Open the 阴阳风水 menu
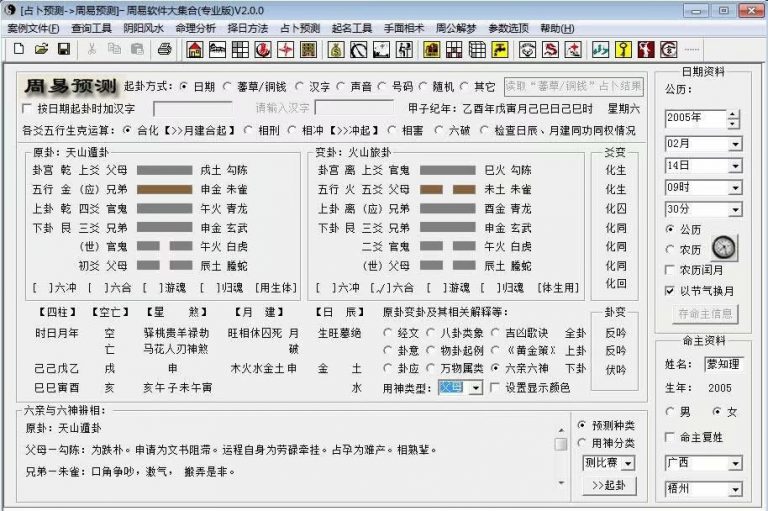Viewport: 768px width, 511px height. (x=145, y=29)
